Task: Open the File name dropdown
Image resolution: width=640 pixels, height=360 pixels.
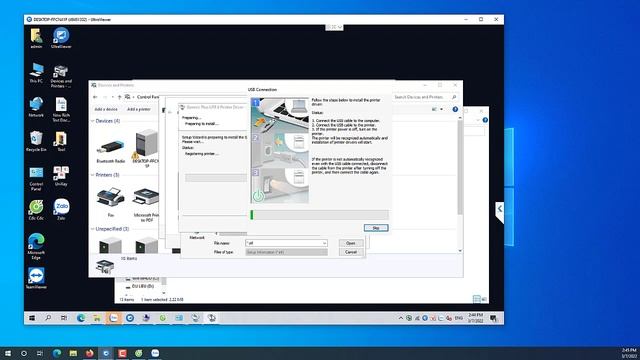Action: pos(324,243)
